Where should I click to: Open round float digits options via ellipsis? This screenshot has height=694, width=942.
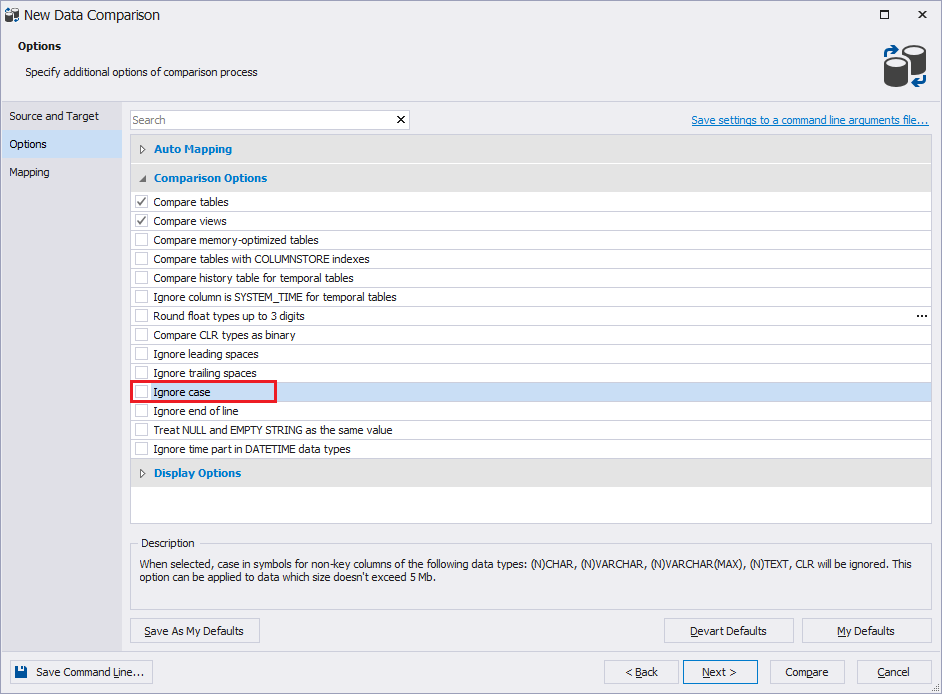[x=921, y=315]
